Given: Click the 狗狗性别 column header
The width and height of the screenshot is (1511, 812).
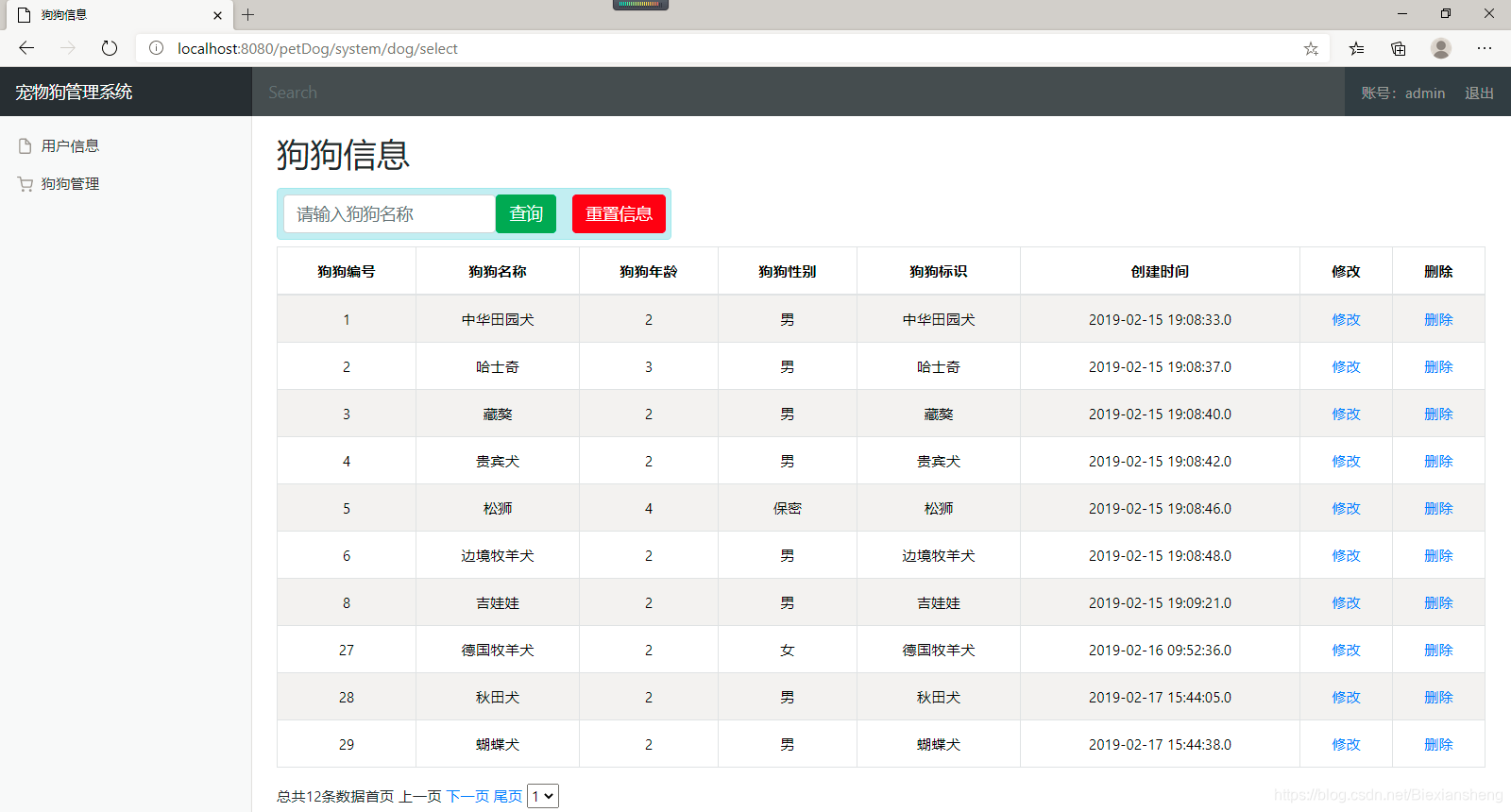Looking at the screenshot, I should [x=788, y=271].
